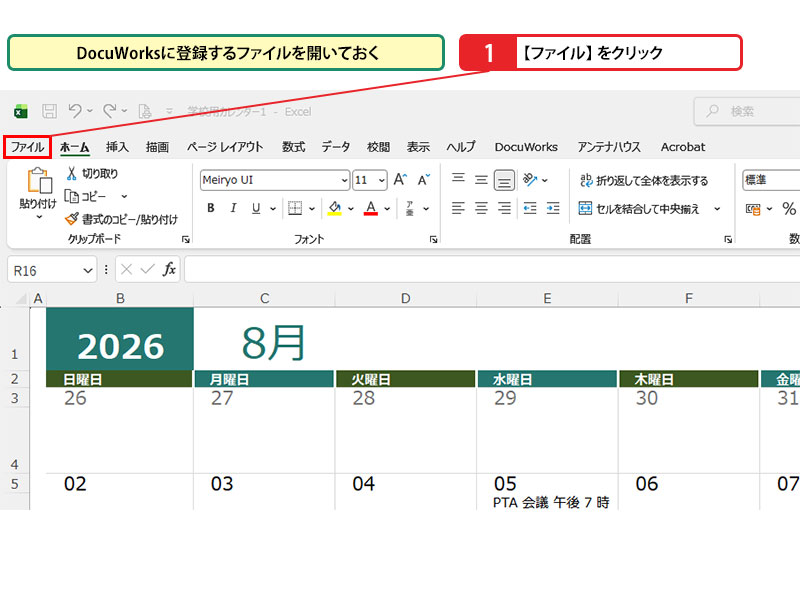
Task: Open the 標準 number format box
Action: click(x=771, y=180)
